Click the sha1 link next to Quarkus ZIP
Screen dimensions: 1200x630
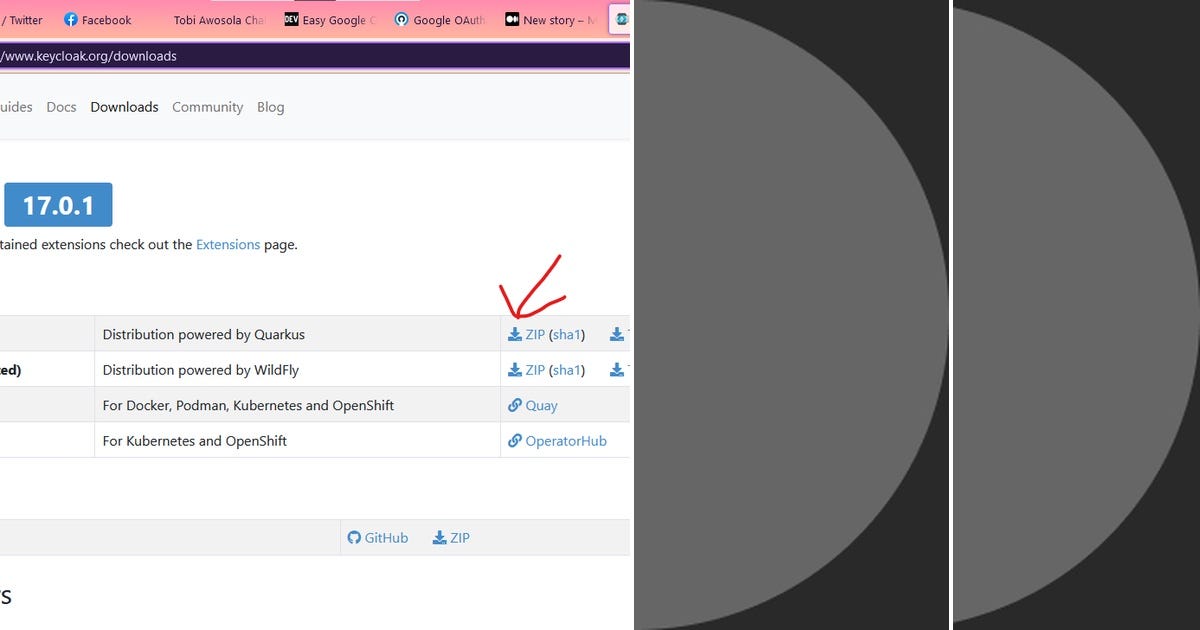click(x=568, y=334)
